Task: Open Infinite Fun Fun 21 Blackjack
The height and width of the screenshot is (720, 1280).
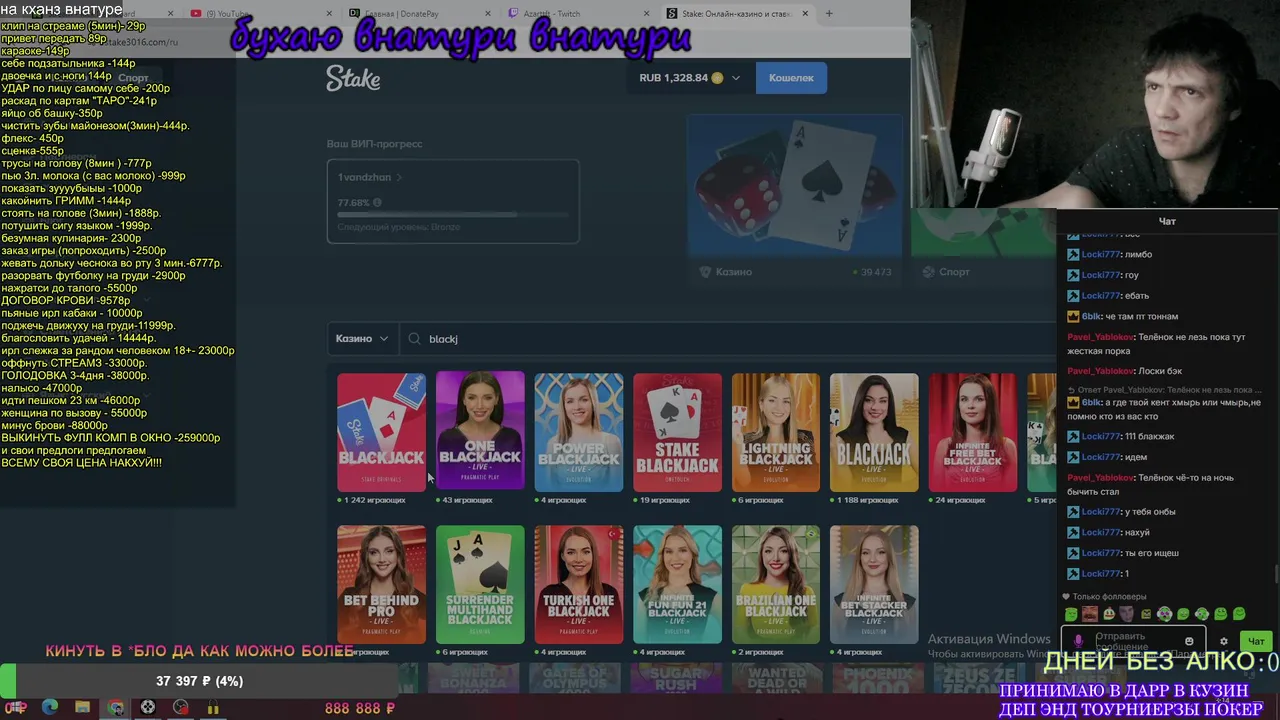Action: coord(677,585)
